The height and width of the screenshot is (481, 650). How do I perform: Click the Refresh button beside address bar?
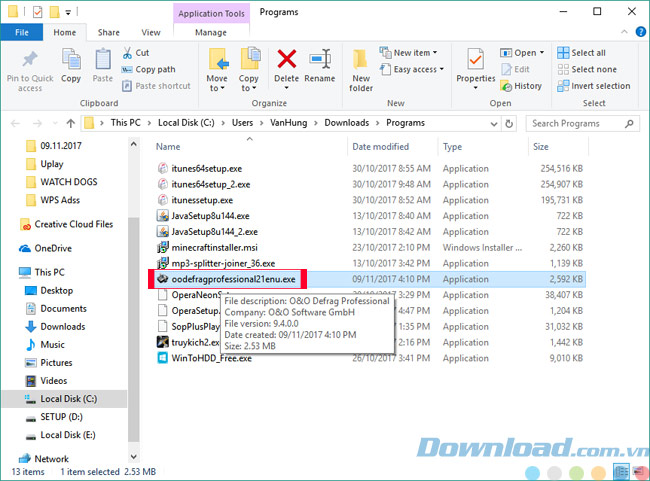pyautogui.click(x=509, y=123)
